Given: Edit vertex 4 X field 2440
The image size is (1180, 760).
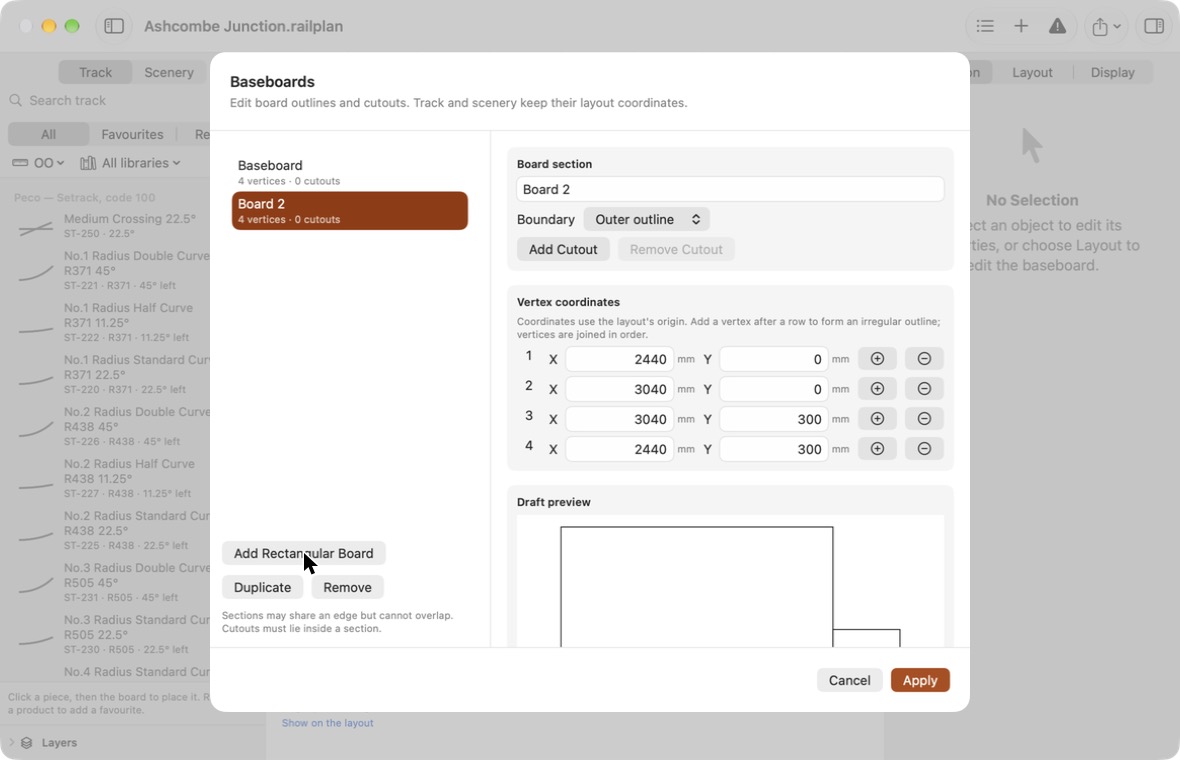Looking at the screenshot, I should [x=619, y=449].
